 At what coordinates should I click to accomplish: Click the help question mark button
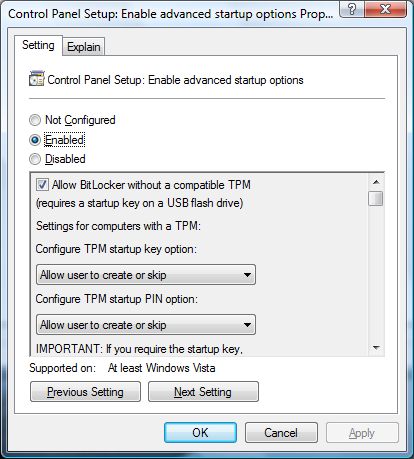pyautogui.click(x=352, y=9)
